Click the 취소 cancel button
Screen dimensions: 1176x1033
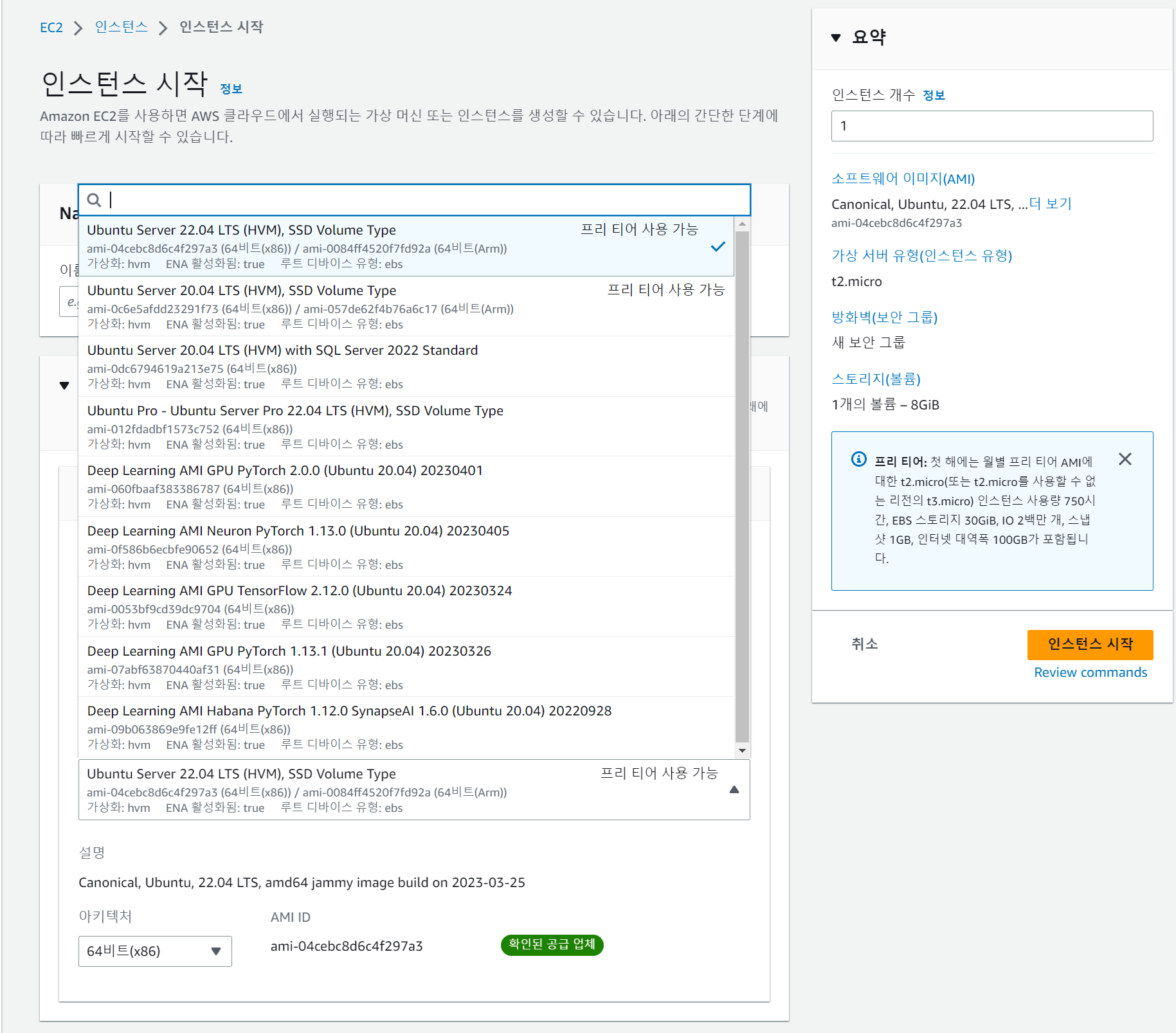(864, 644)
